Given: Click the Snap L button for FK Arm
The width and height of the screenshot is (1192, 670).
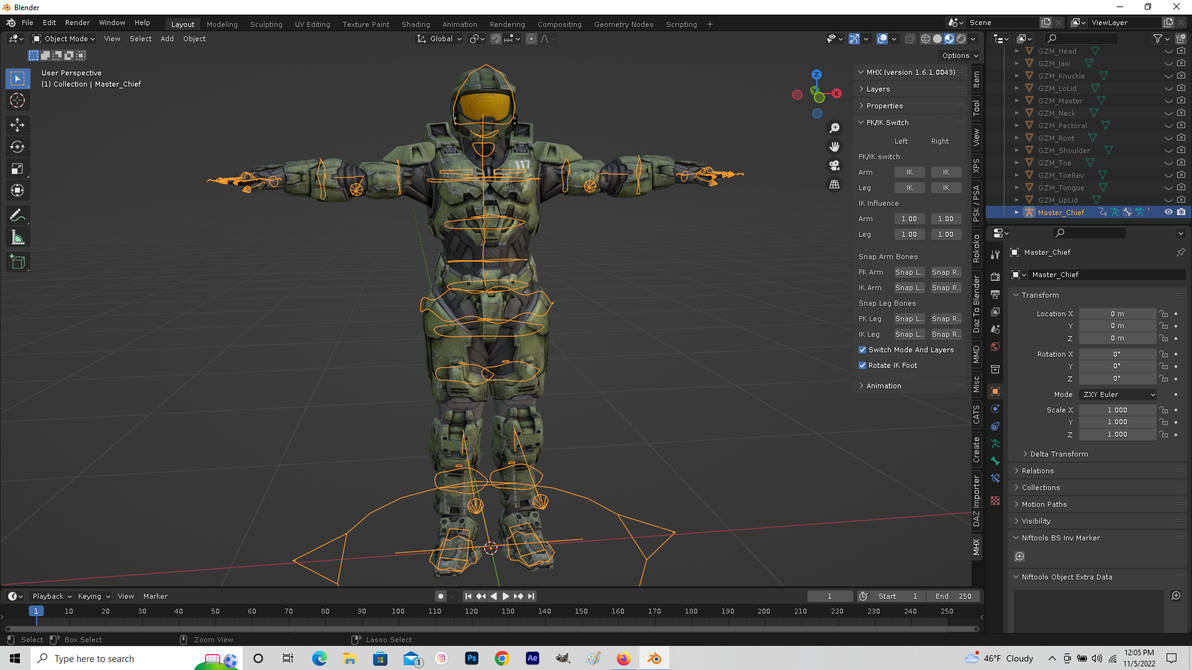Looking at the screenshot, I should coord(908,271).
